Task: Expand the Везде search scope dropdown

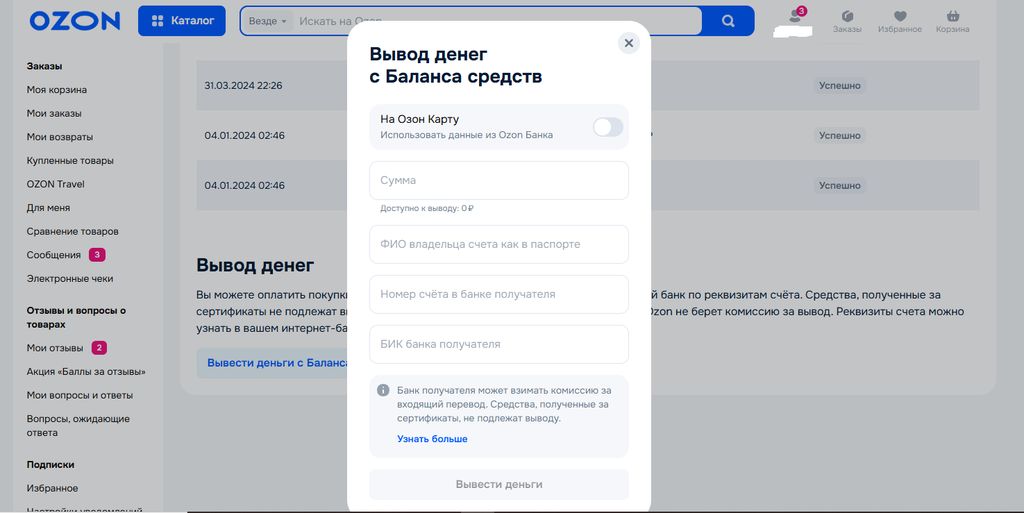Action: 268,21
